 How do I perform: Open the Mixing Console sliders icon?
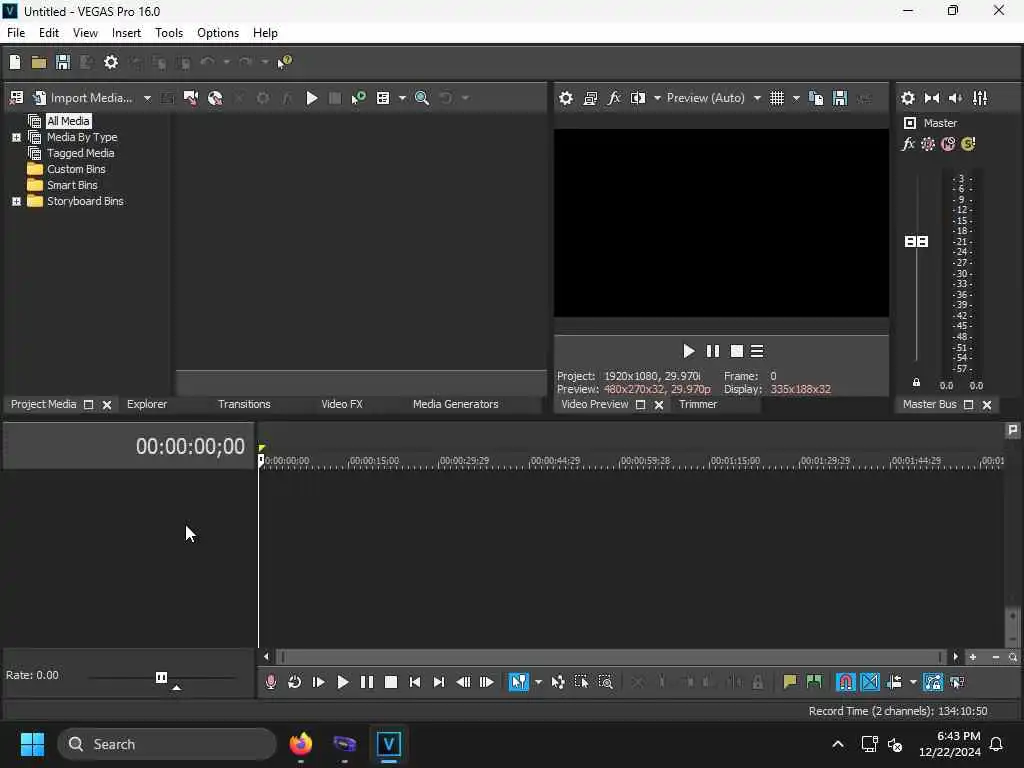pyautogui.click(x=980, y=98)
